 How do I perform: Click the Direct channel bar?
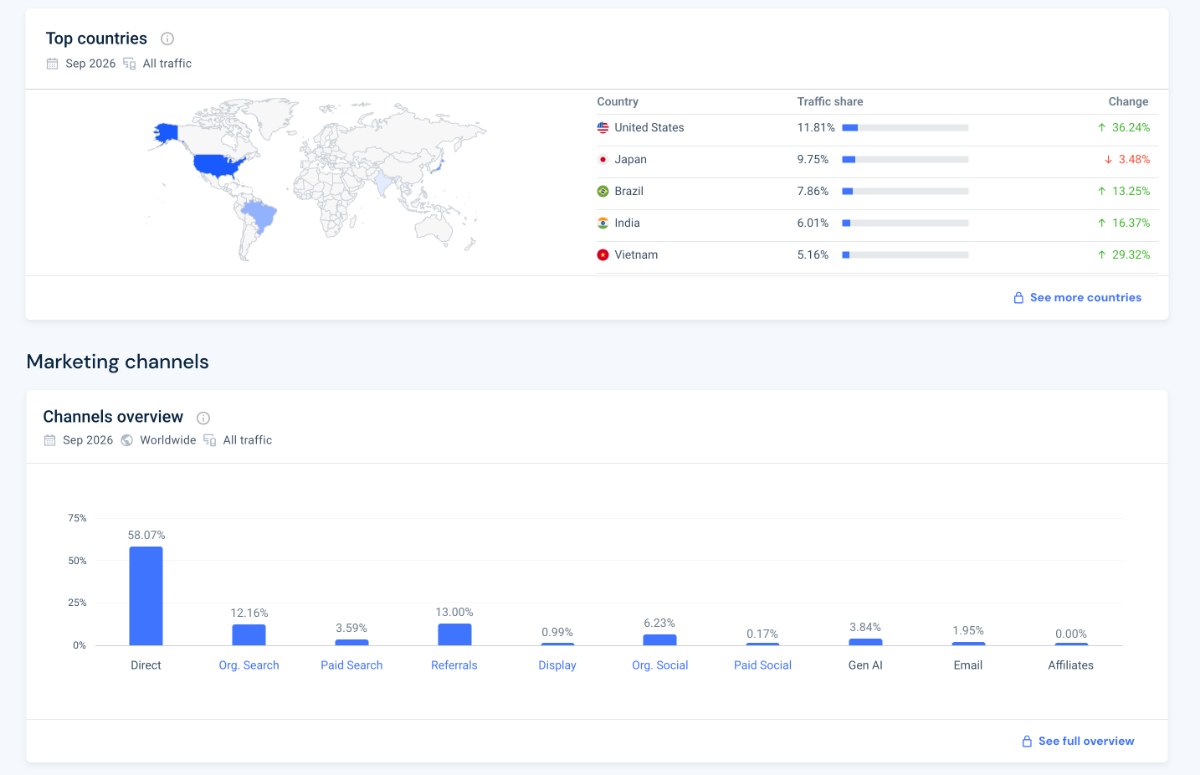coord(146,596)
